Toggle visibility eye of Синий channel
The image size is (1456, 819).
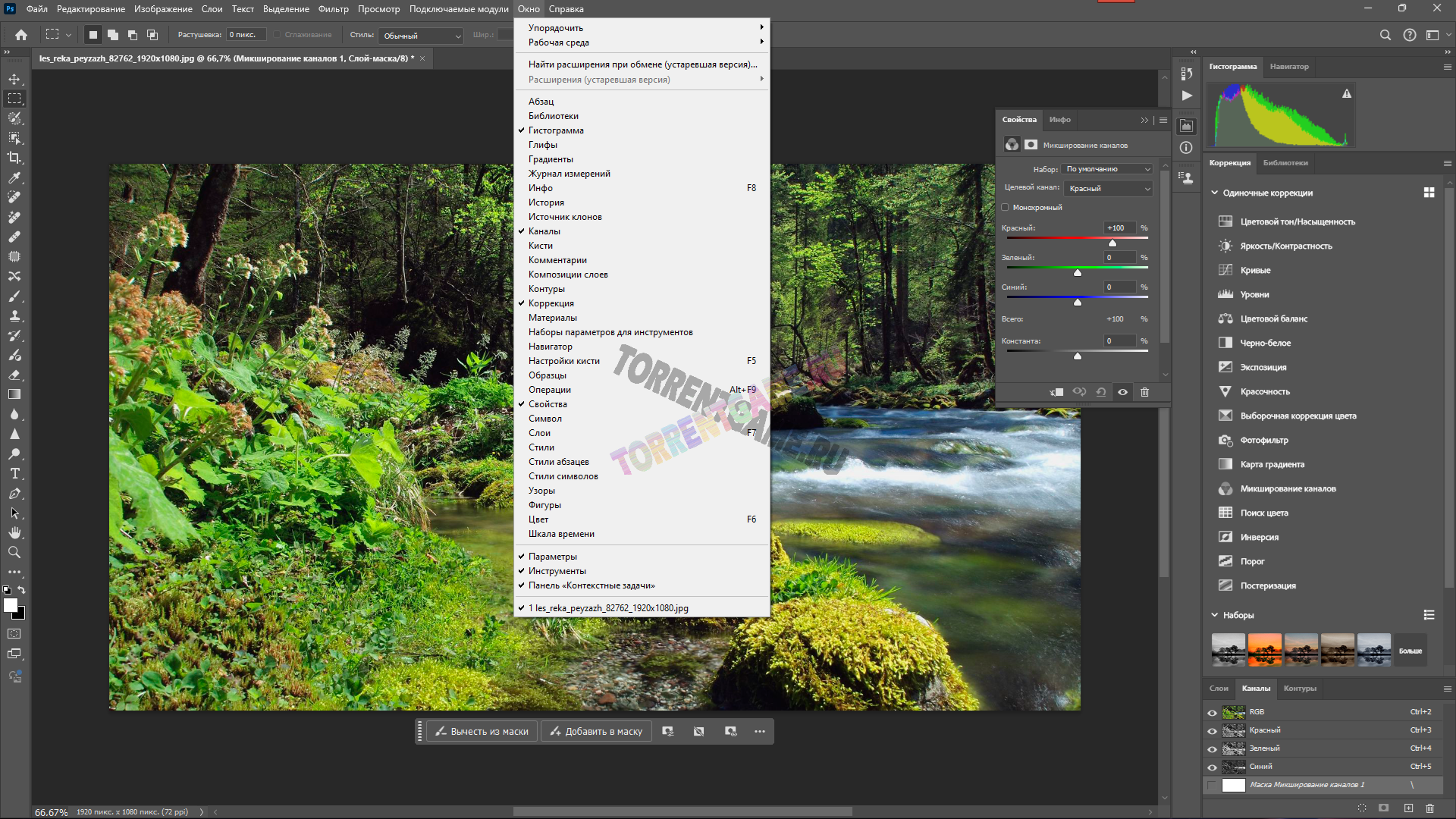tap(1212, 767)
